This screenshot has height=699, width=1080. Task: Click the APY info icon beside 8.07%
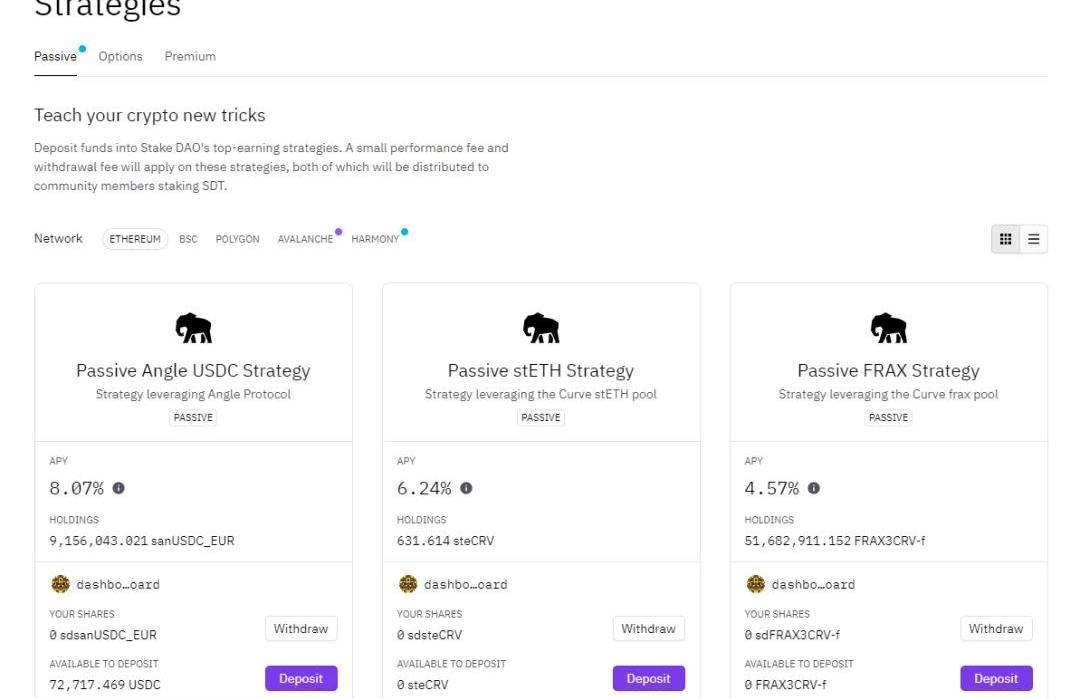coord(119,488)
